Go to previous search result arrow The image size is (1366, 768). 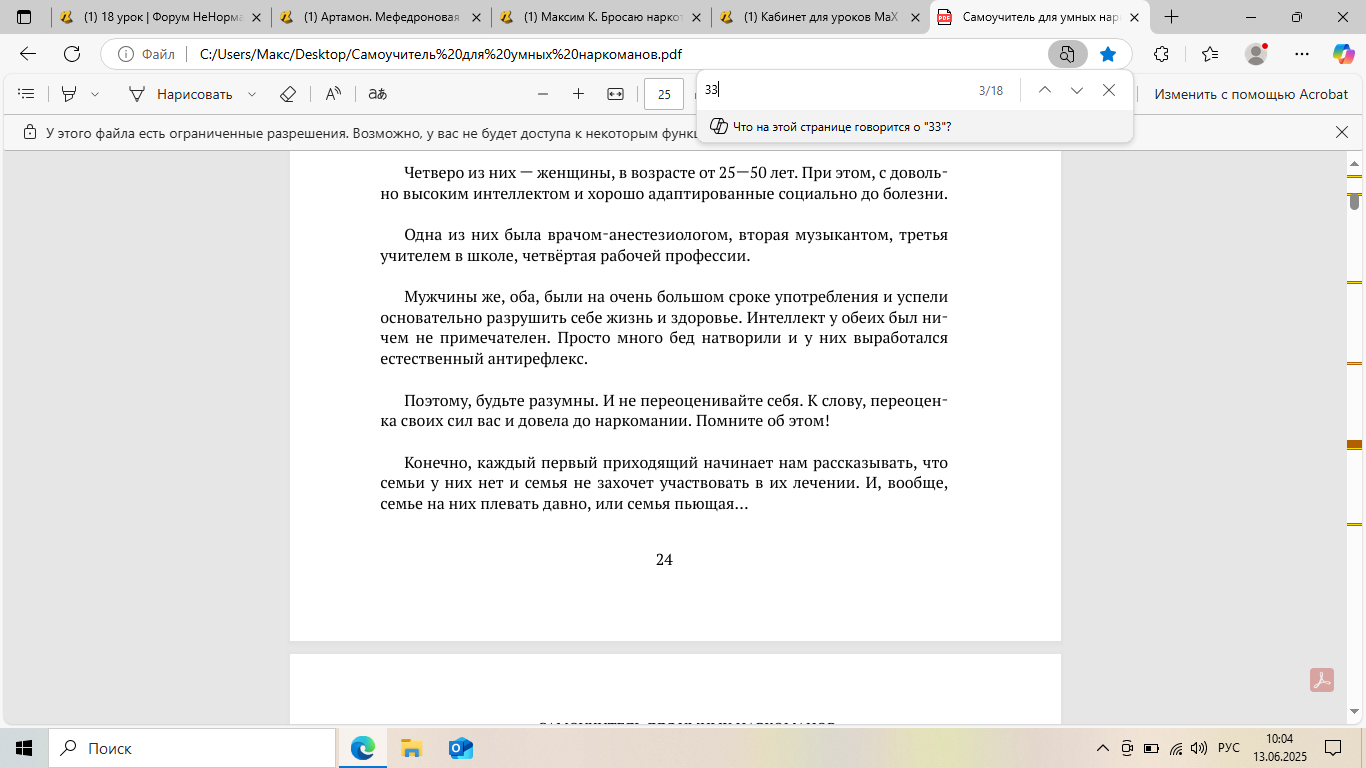(1044, 90)
